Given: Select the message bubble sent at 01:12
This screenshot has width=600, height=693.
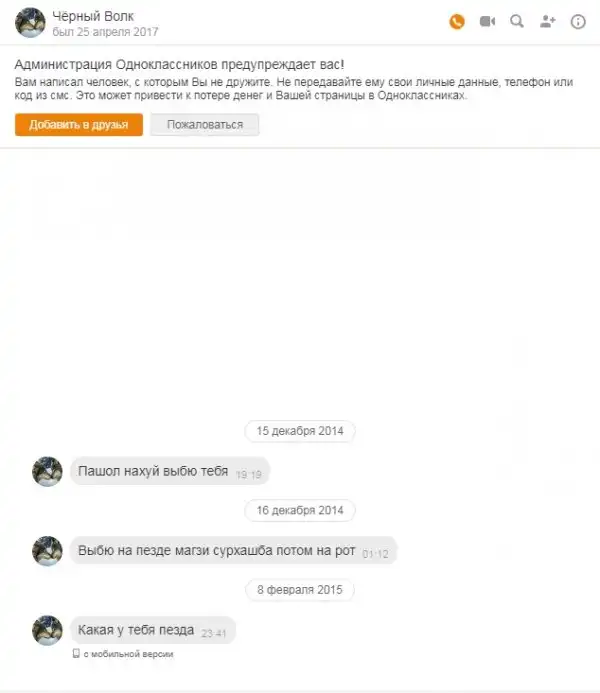Looking at the screenshot, I should [x=234, y=551].
